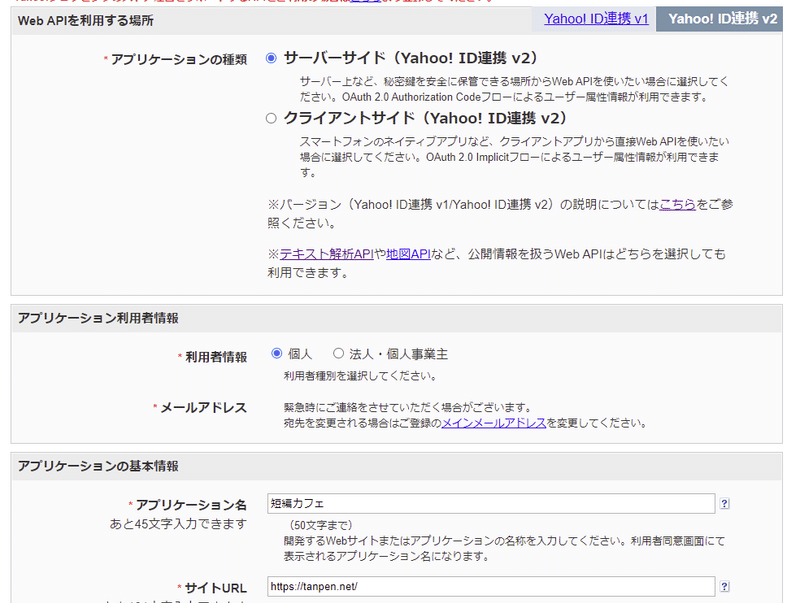The image size is (800, 603).
Task: Click 利用者種別を選択してください hint text
Action: pos(360,376)
